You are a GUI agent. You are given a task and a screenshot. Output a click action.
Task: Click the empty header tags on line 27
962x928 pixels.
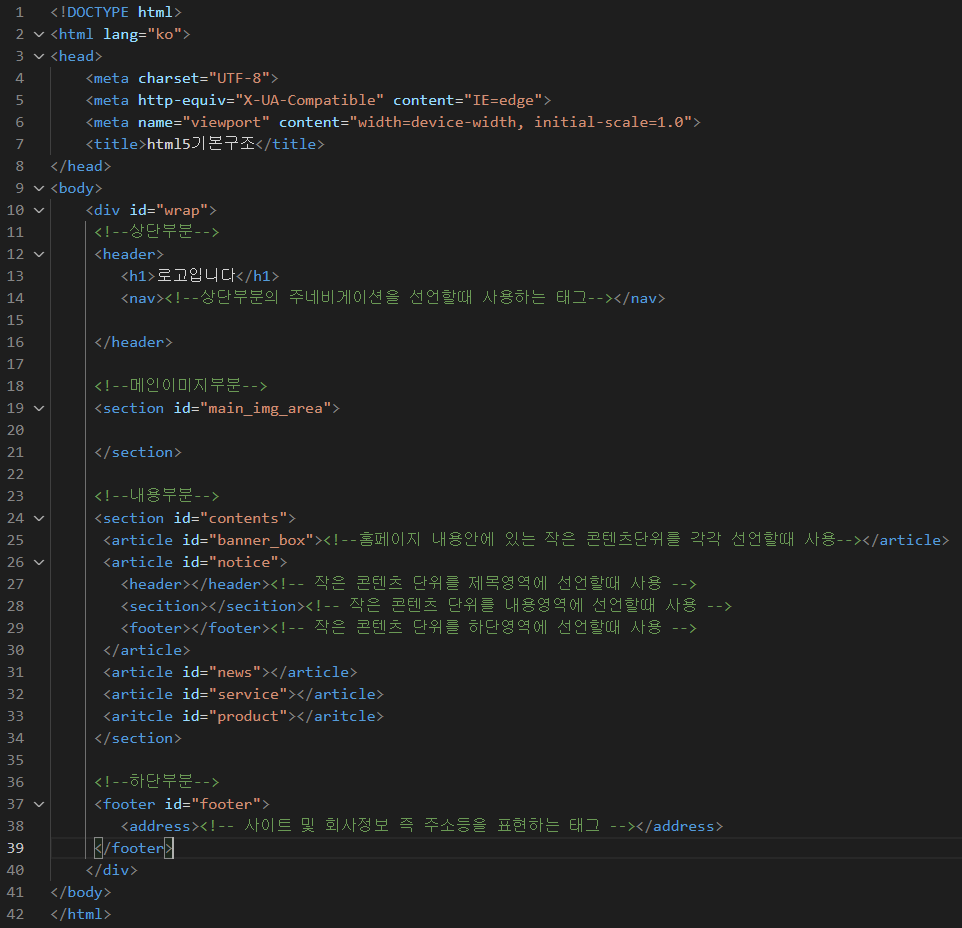point(196,585)
